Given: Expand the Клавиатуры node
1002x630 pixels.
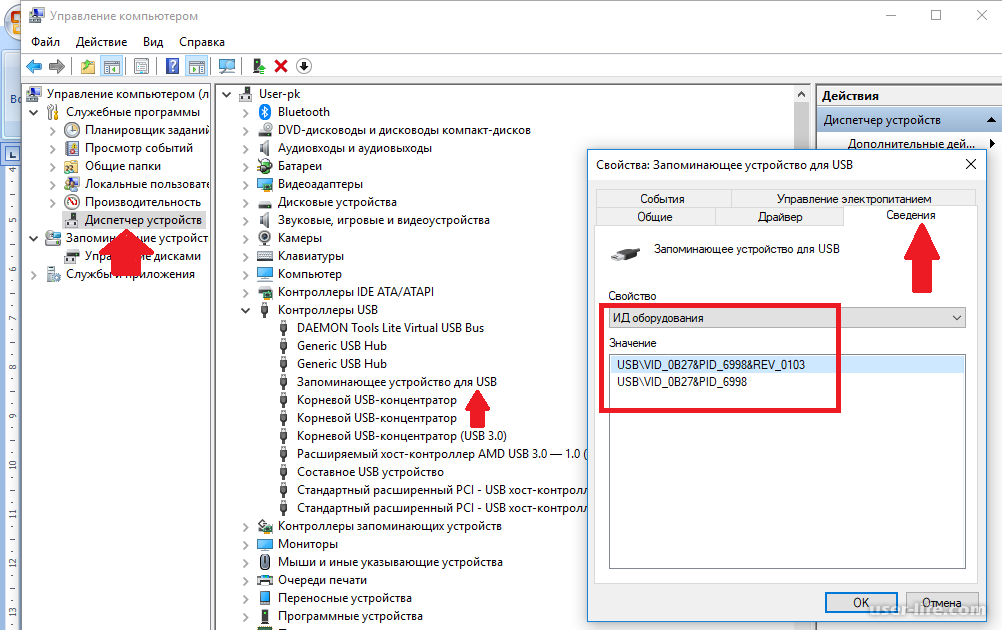Looking at the screenshot, I should pos(245,256).
